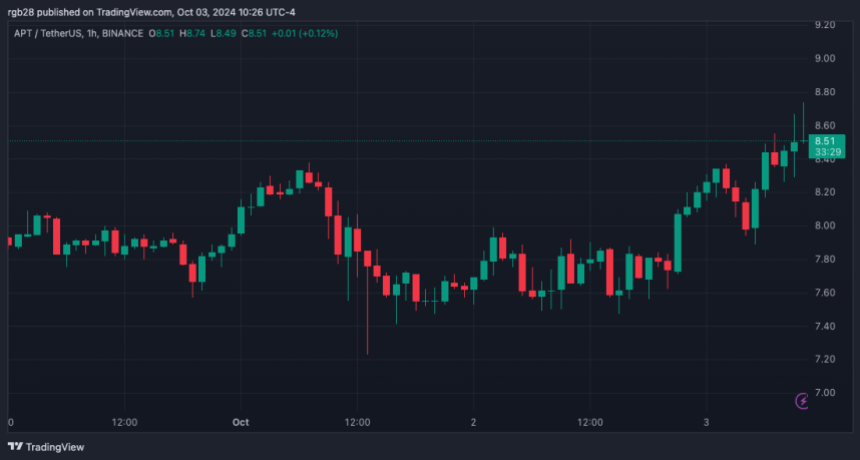Click the TradingView logo at bottom left

(x=46, y=447)
